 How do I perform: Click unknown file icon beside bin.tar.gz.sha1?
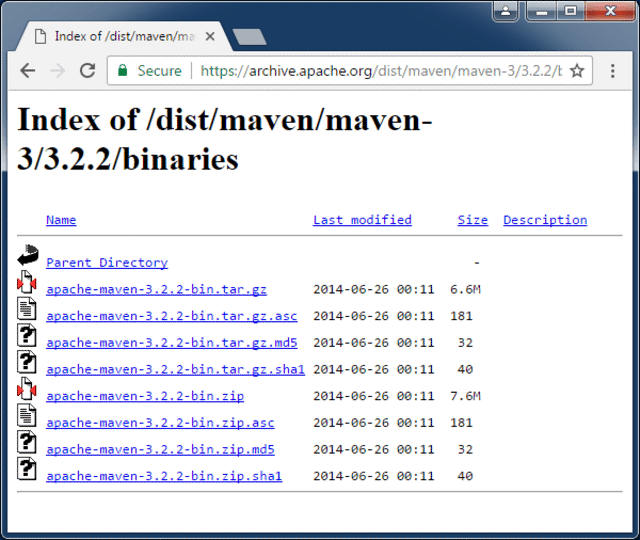pos(27,362)
